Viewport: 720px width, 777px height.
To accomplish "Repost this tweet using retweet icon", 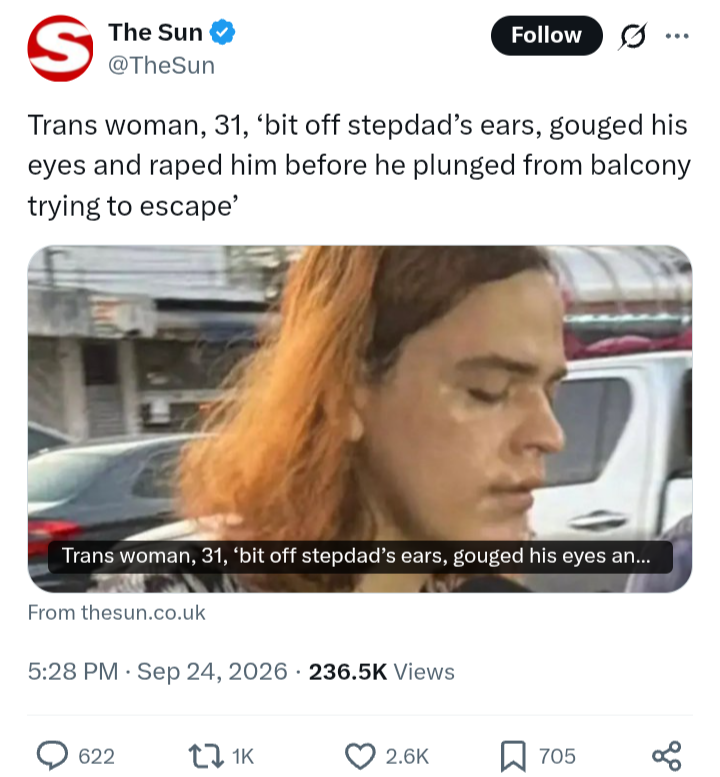I will coord(206,756).
